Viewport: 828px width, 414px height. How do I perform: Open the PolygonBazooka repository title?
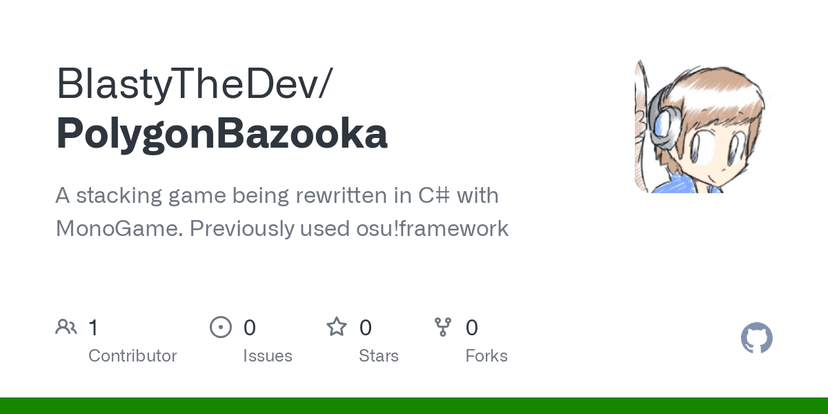(222, 134)
